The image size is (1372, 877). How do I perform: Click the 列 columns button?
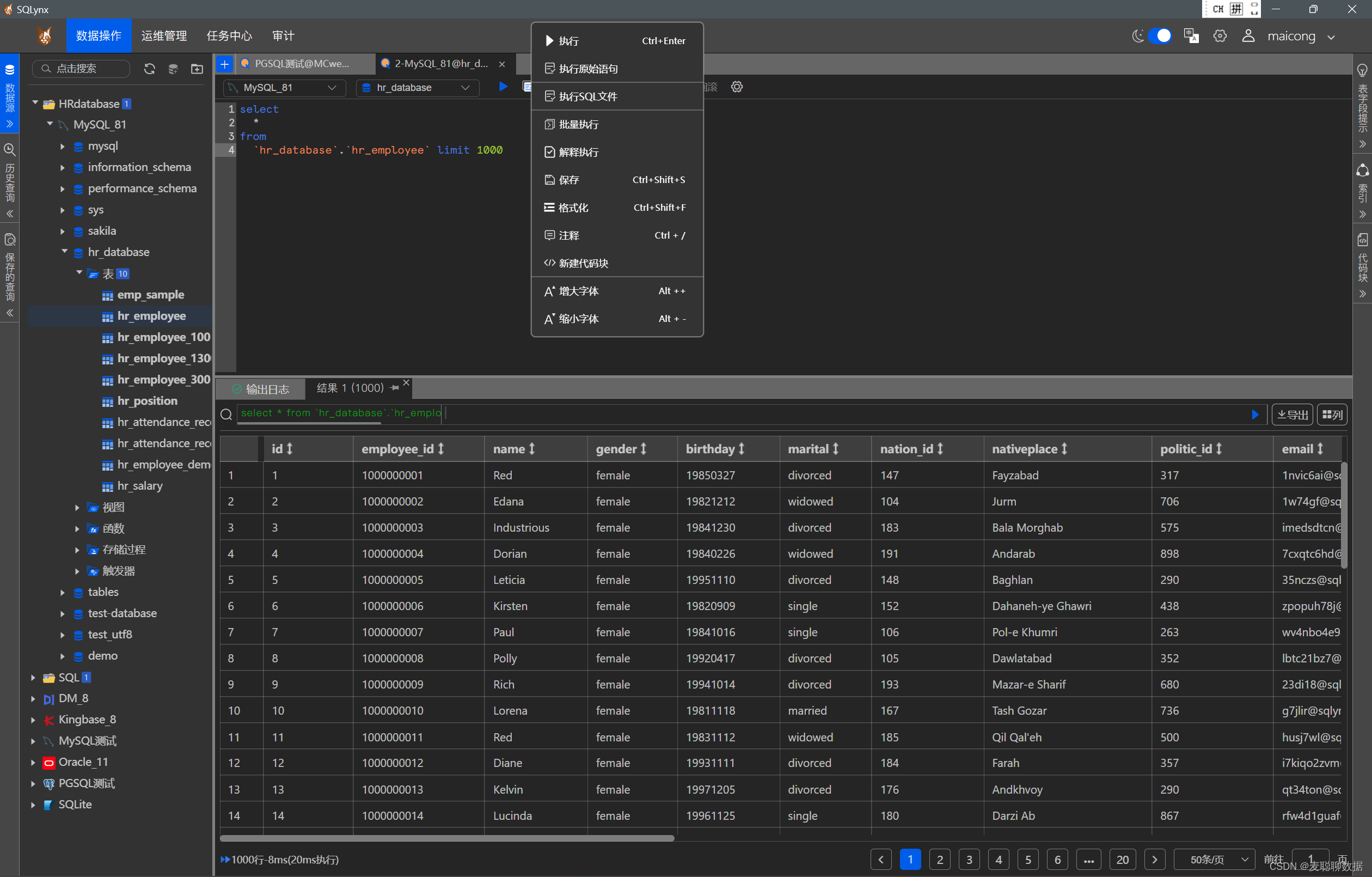[x=1332, y=415]
